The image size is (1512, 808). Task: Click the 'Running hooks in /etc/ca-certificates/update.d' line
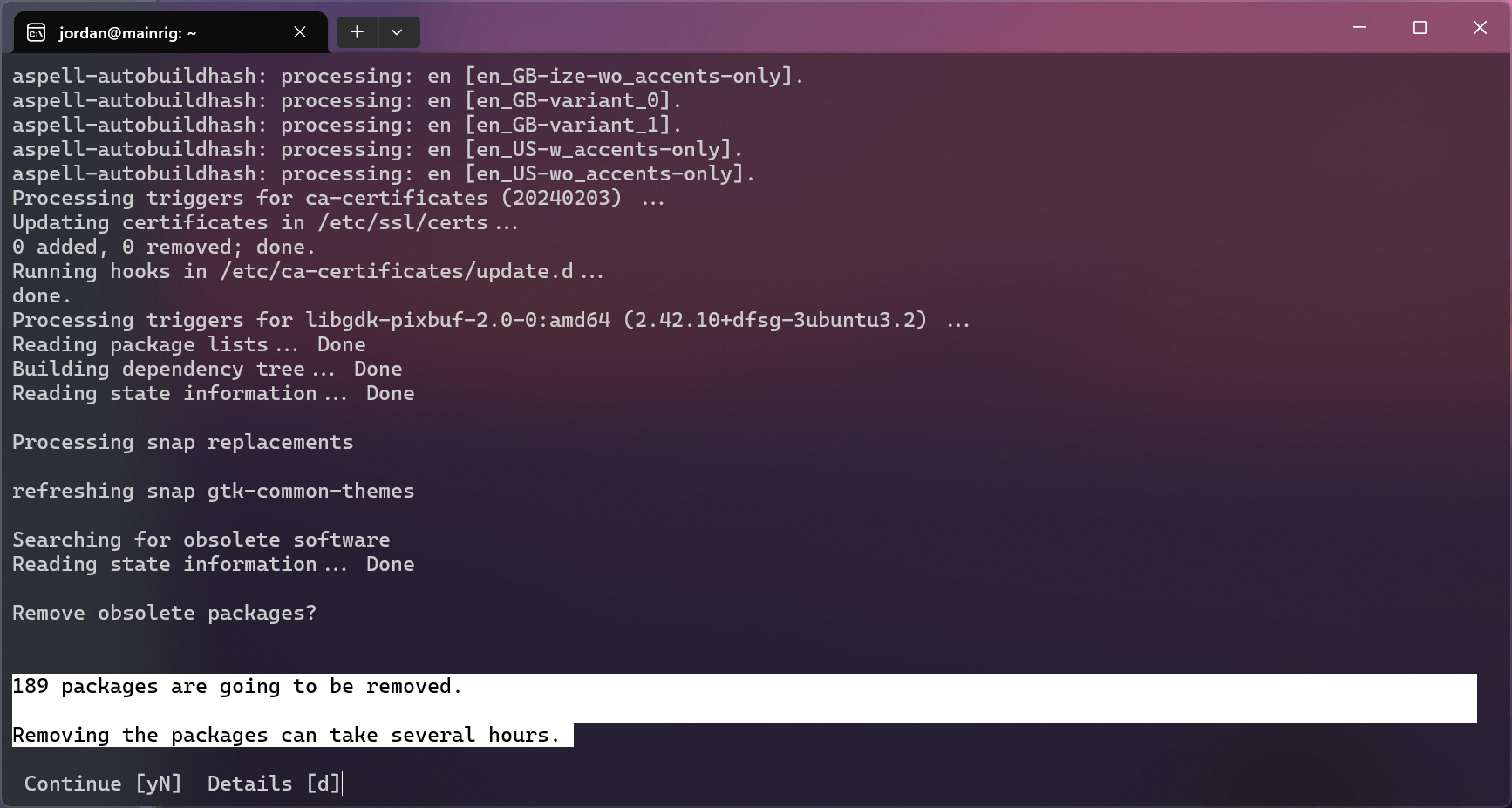308,271
